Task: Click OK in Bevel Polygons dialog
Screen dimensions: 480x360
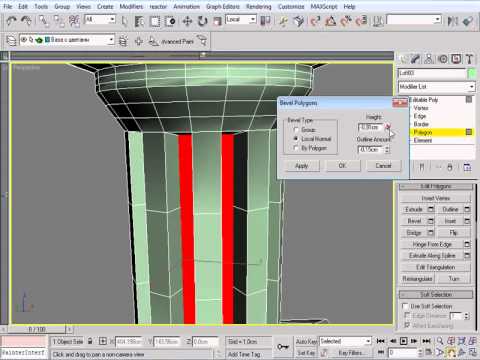Action: [342, 166]
